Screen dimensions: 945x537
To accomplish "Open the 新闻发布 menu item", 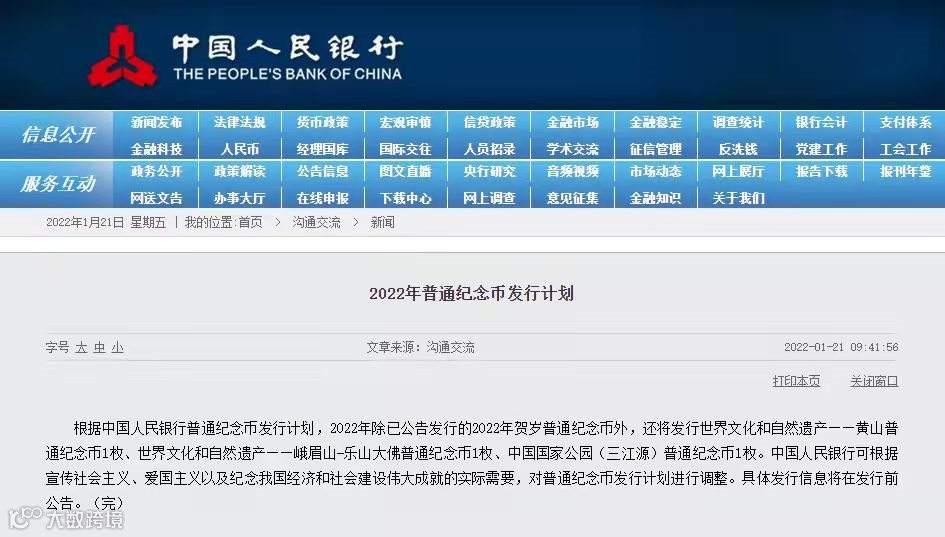I will click(x=156, y=122).
